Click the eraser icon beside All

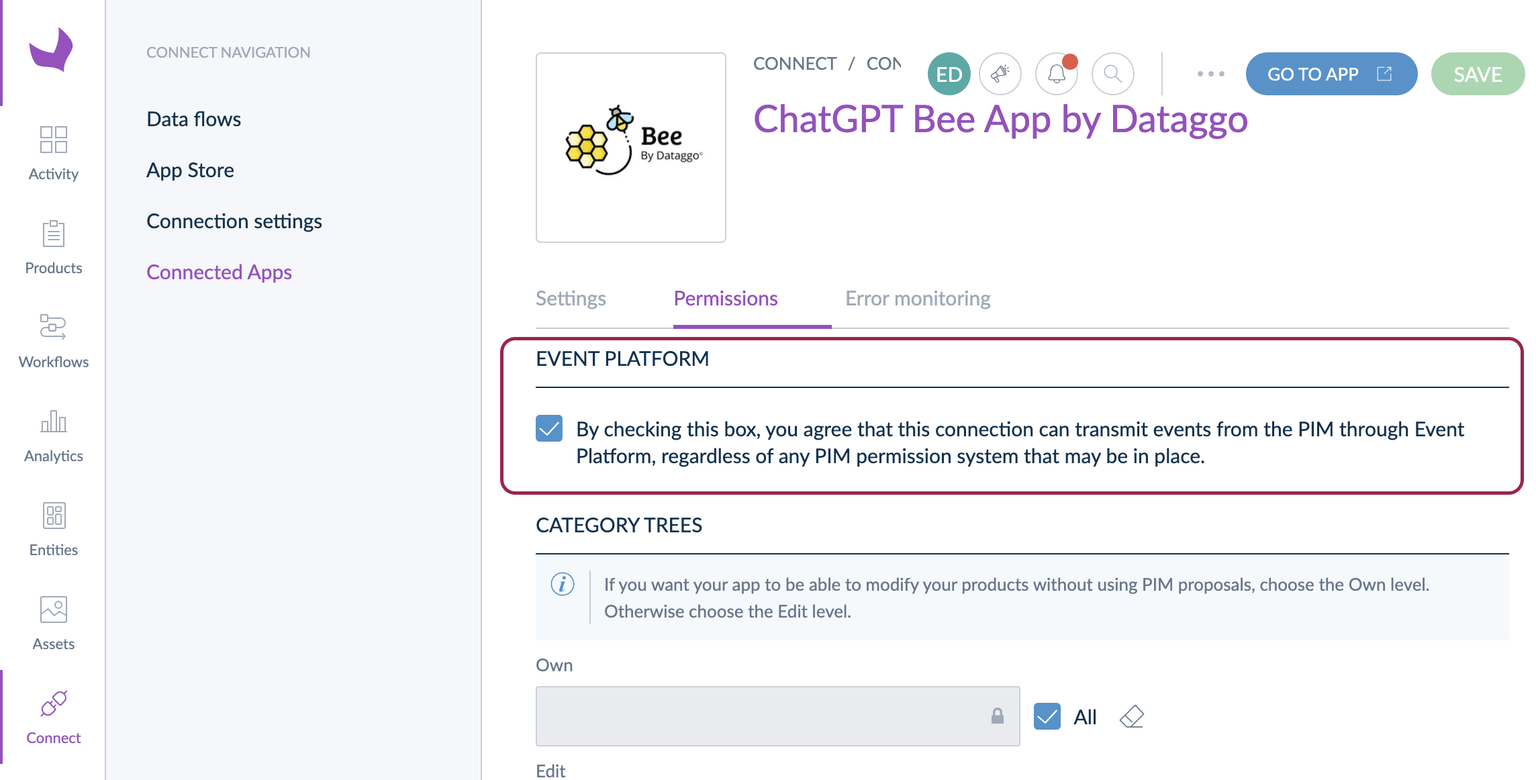[x=1132, y=717]
